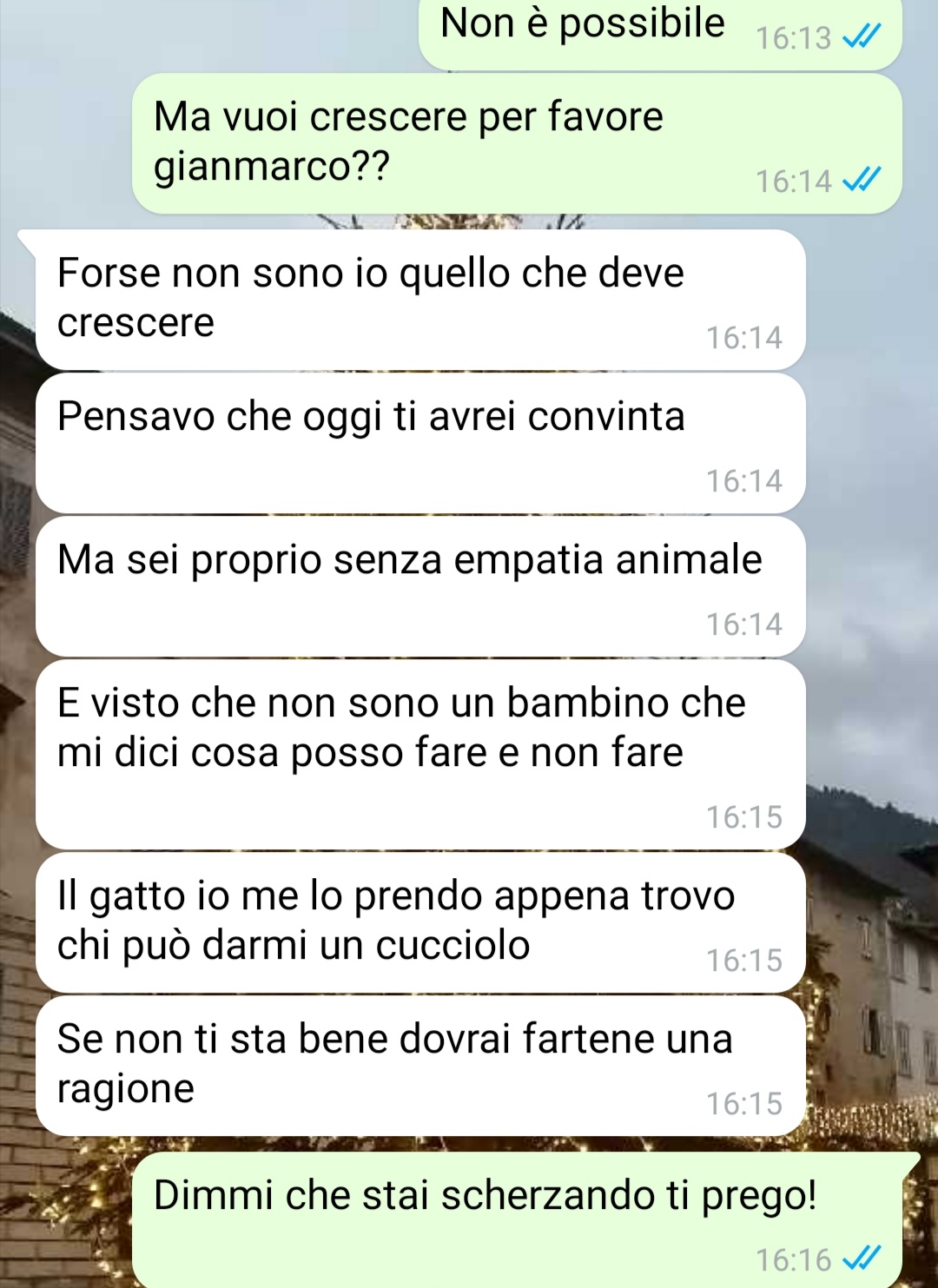Tap the 'Ma sei proprio senza empatia animale' message

420,586
